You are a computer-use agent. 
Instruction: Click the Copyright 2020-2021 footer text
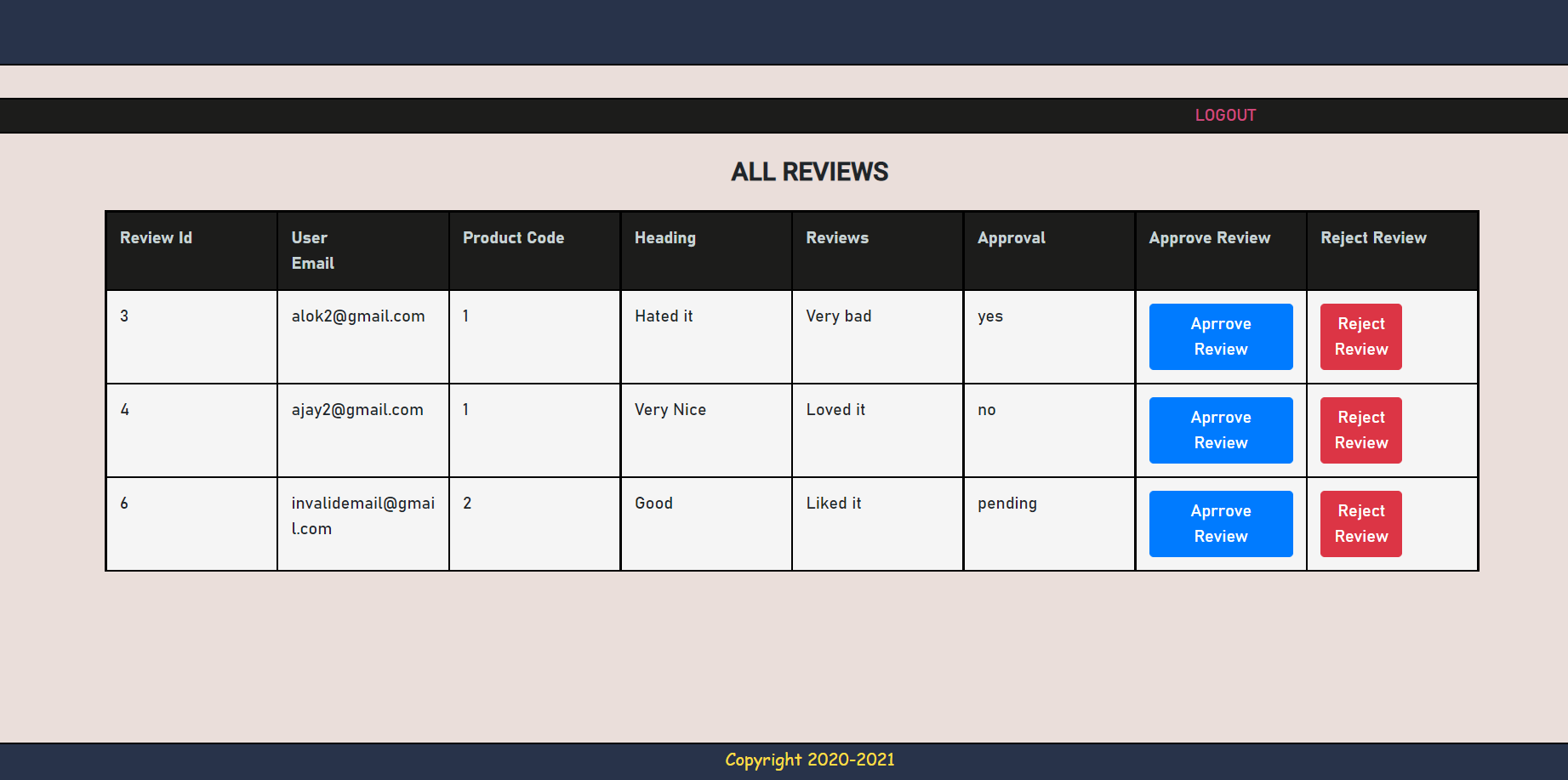(x=810, y=760)
